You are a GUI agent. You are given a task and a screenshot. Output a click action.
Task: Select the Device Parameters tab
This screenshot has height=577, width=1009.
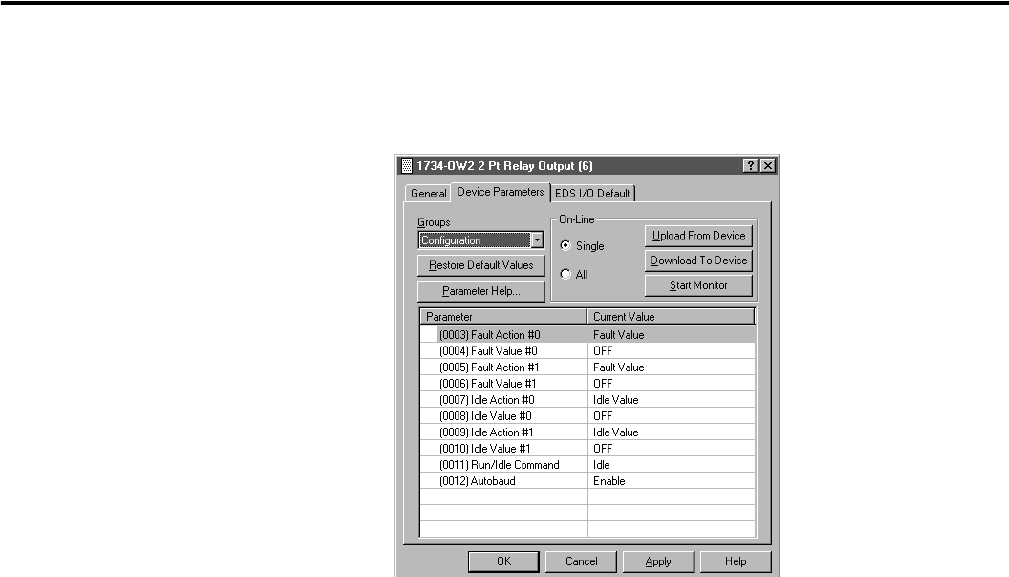501,192
